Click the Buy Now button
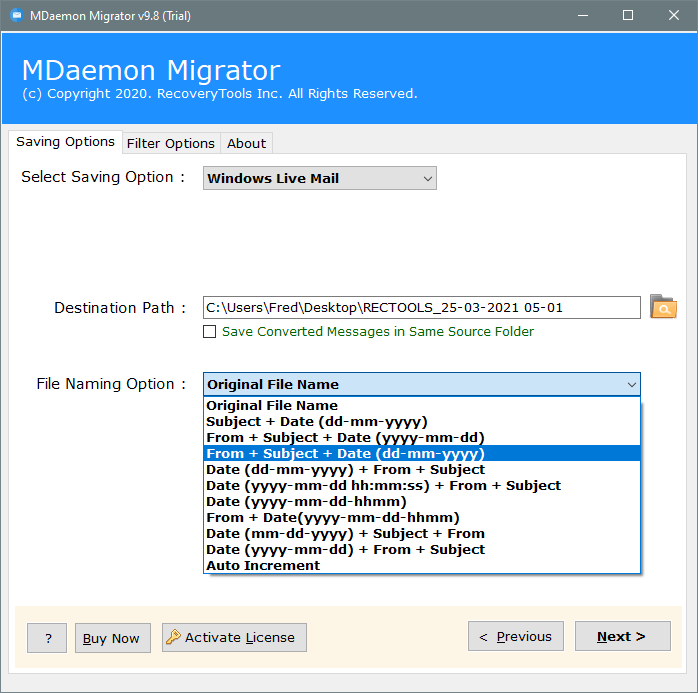698x693 pixels. click(113, 638)
